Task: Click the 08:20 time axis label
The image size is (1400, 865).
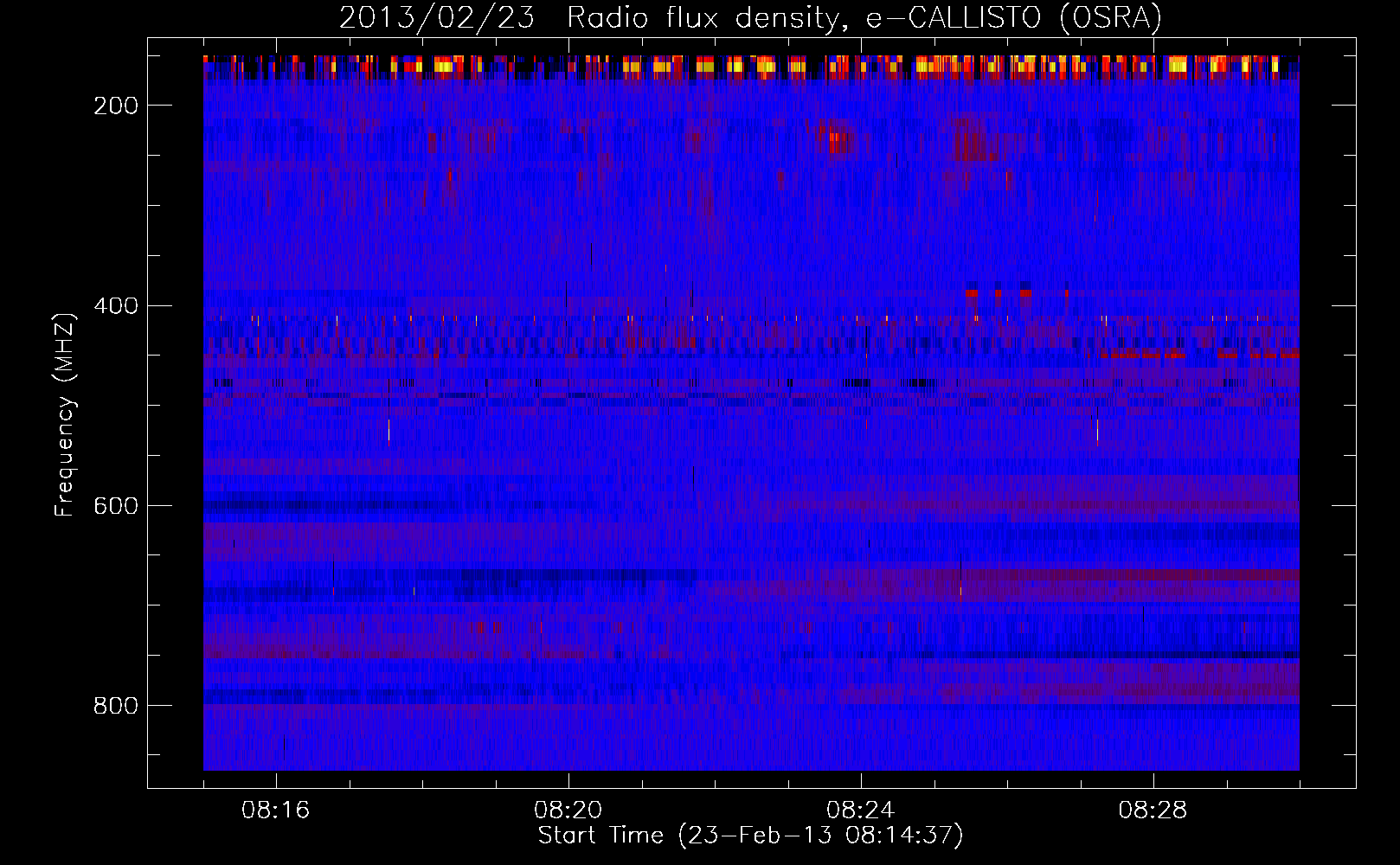Action: click(568, 811)
